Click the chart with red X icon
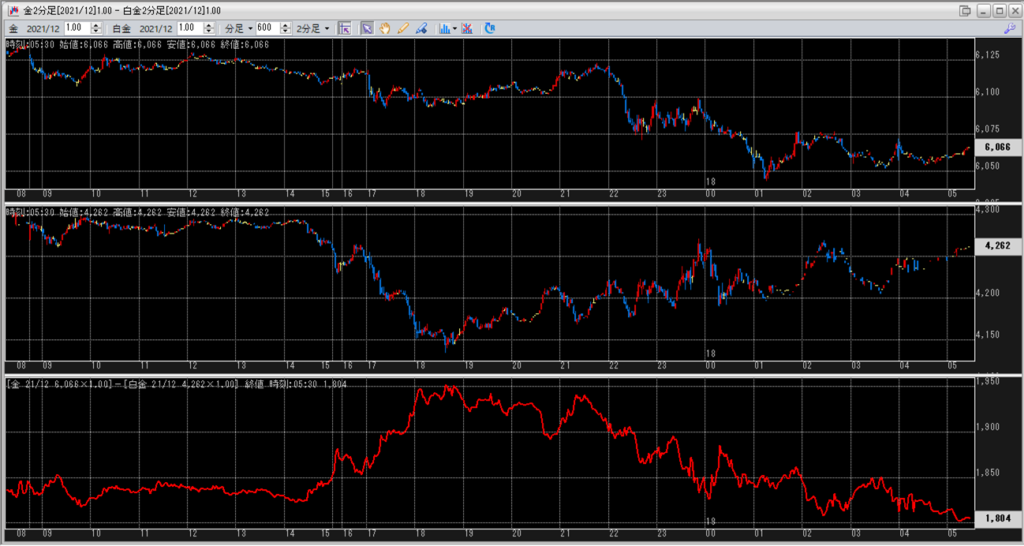 tap(468, 28)
